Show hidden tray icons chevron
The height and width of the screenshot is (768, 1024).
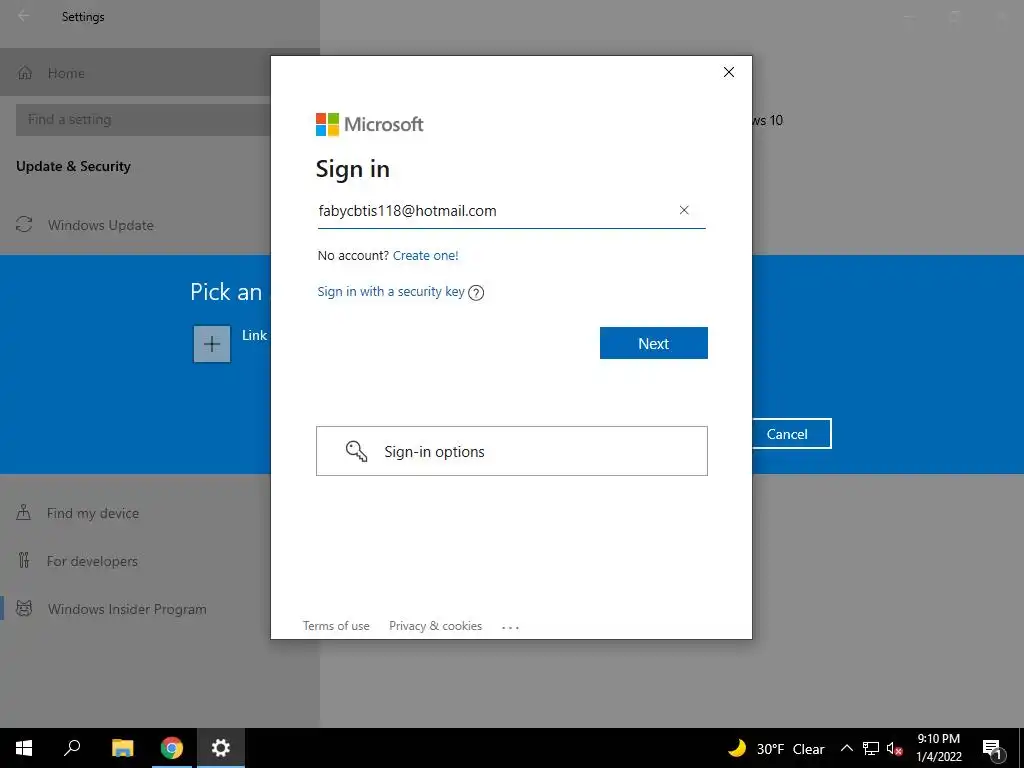pyautogui.click(x=846, y=748)
